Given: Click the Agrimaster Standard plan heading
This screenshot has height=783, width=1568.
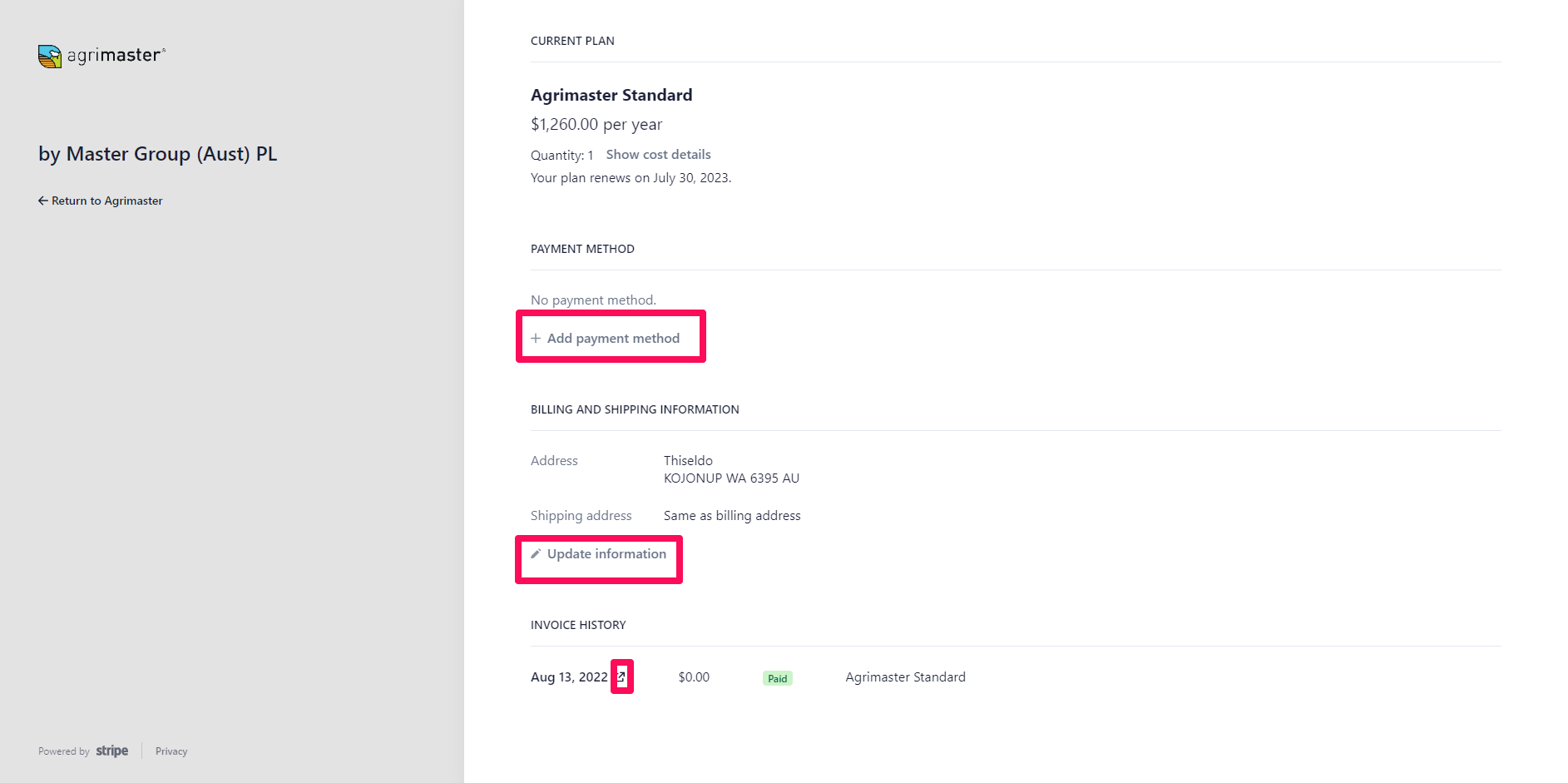Looking at the screenshot, I should coord(611,95).
